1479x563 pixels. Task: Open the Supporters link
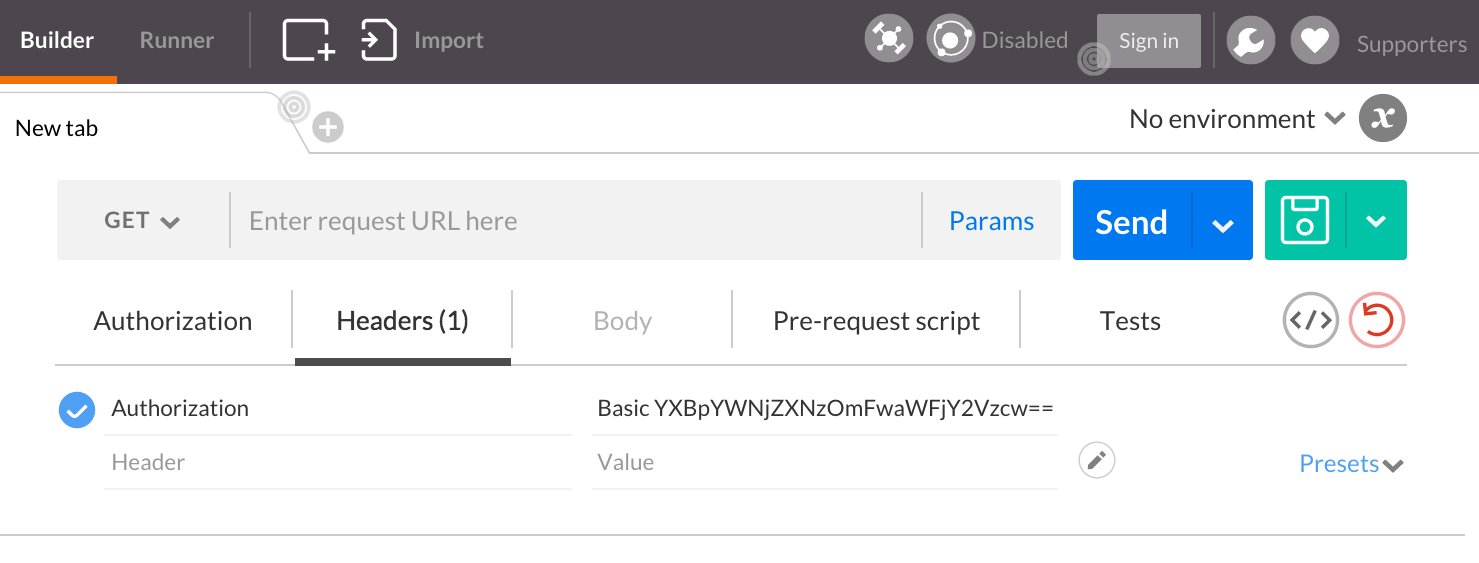[x=1411, y=44]
